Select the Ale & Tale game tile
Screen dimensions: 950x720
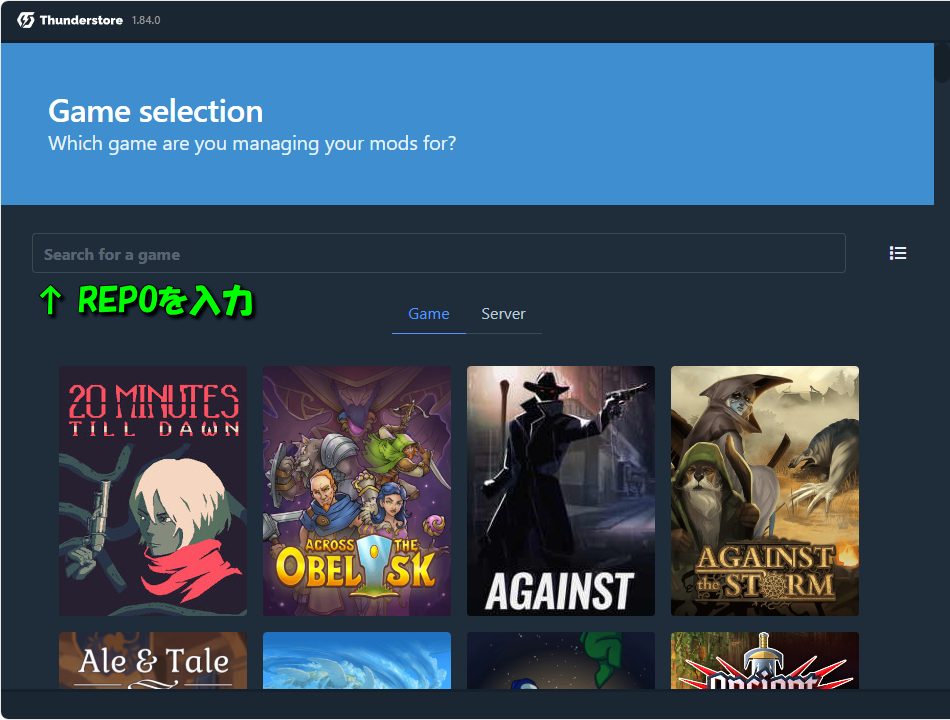click(x=153, y=661)
